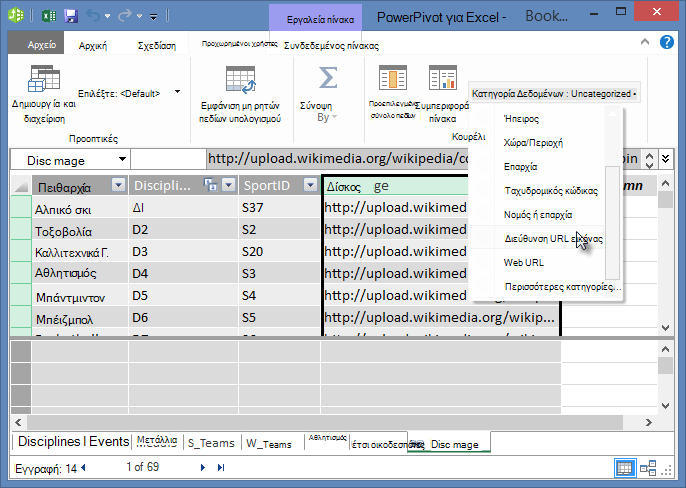Click the formula bar text
Screen dimensions: 686x488
click(338, 158)
